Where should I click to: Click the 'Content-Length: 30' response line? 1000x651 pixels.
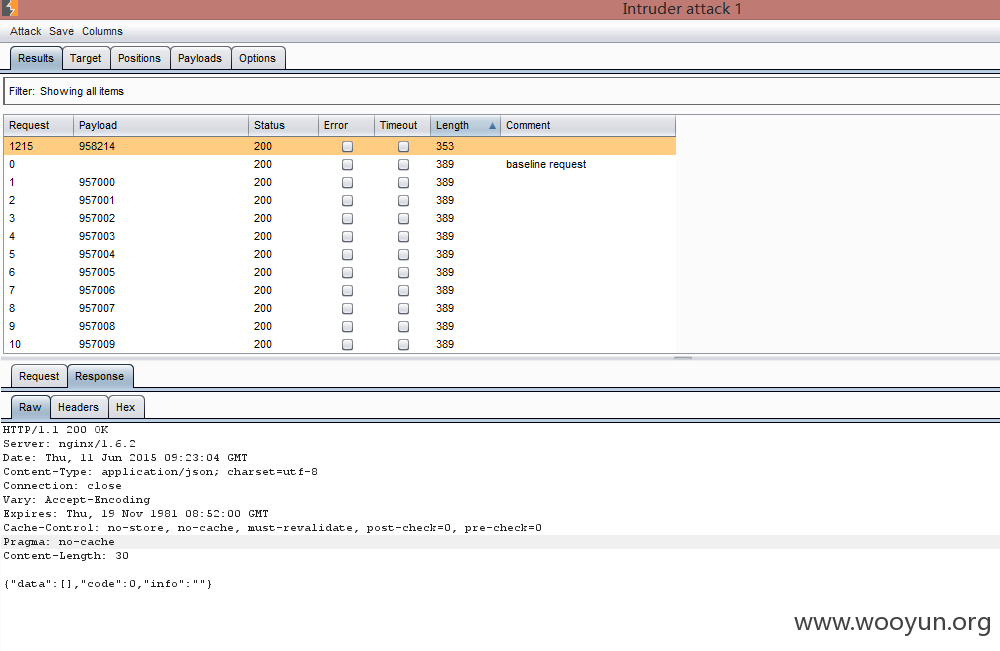66,556
